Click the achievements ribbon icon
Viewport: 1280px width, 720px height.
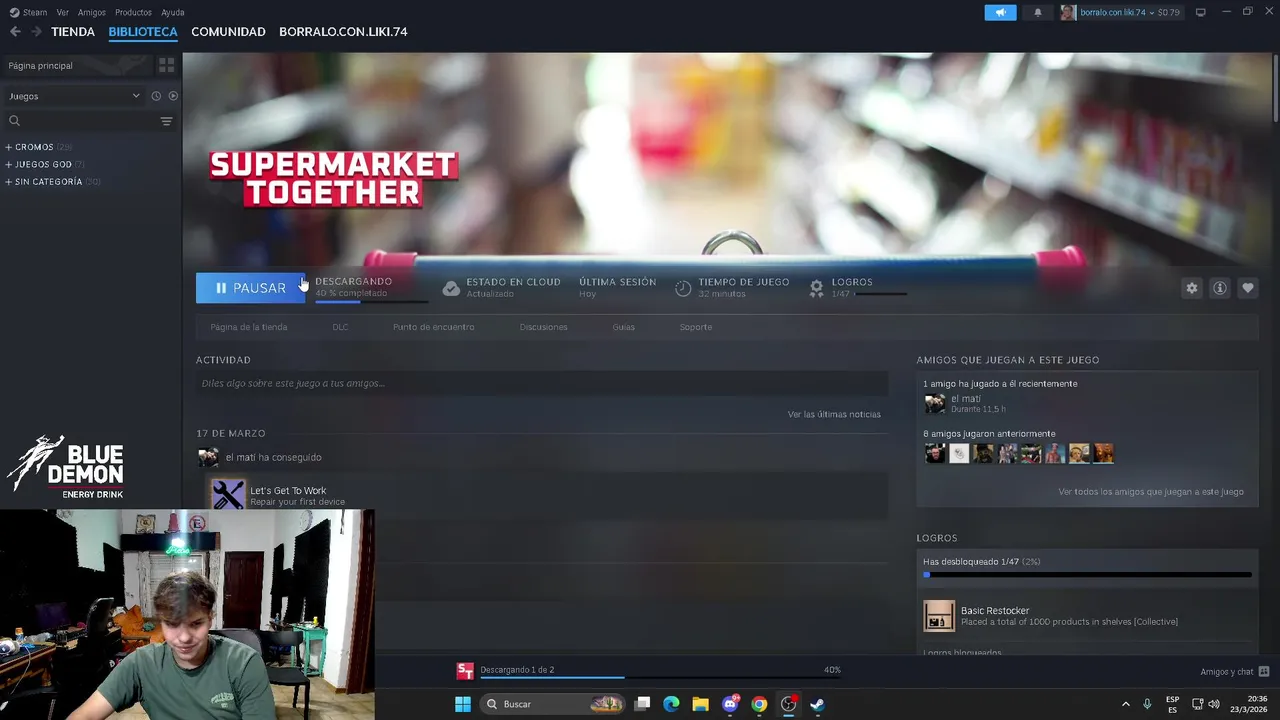coord(816,288)
